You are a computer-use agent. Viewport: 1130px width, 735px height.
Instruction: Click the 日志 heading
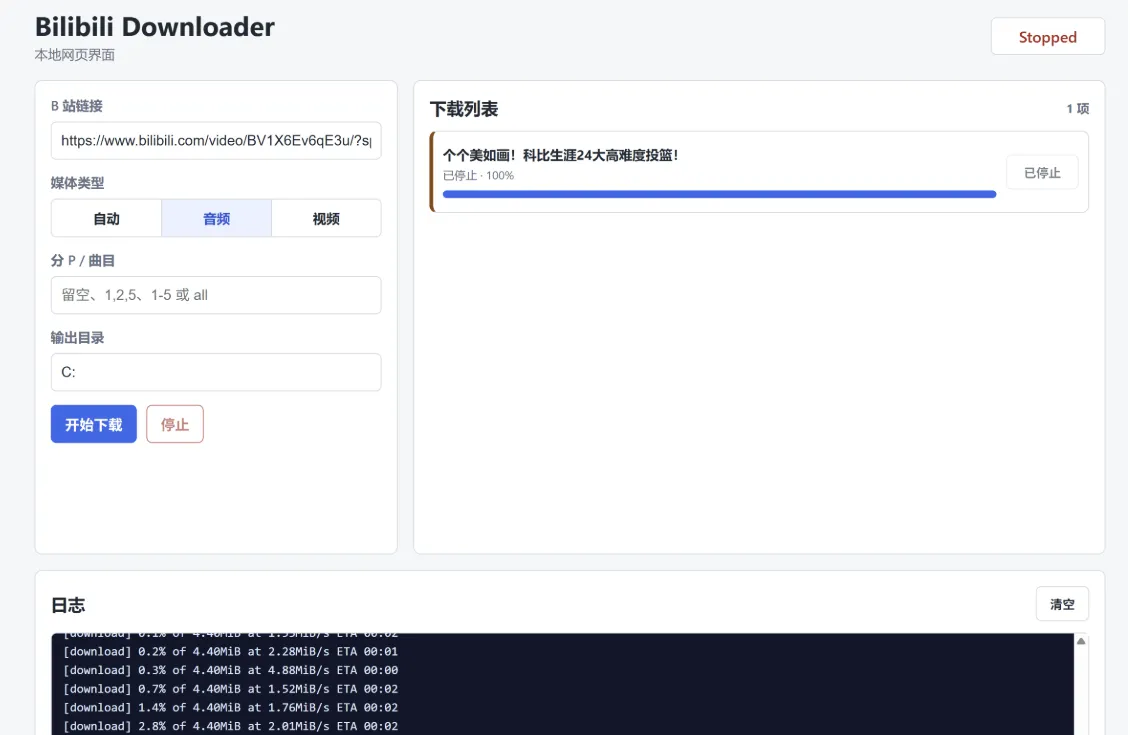click(68, 605)
